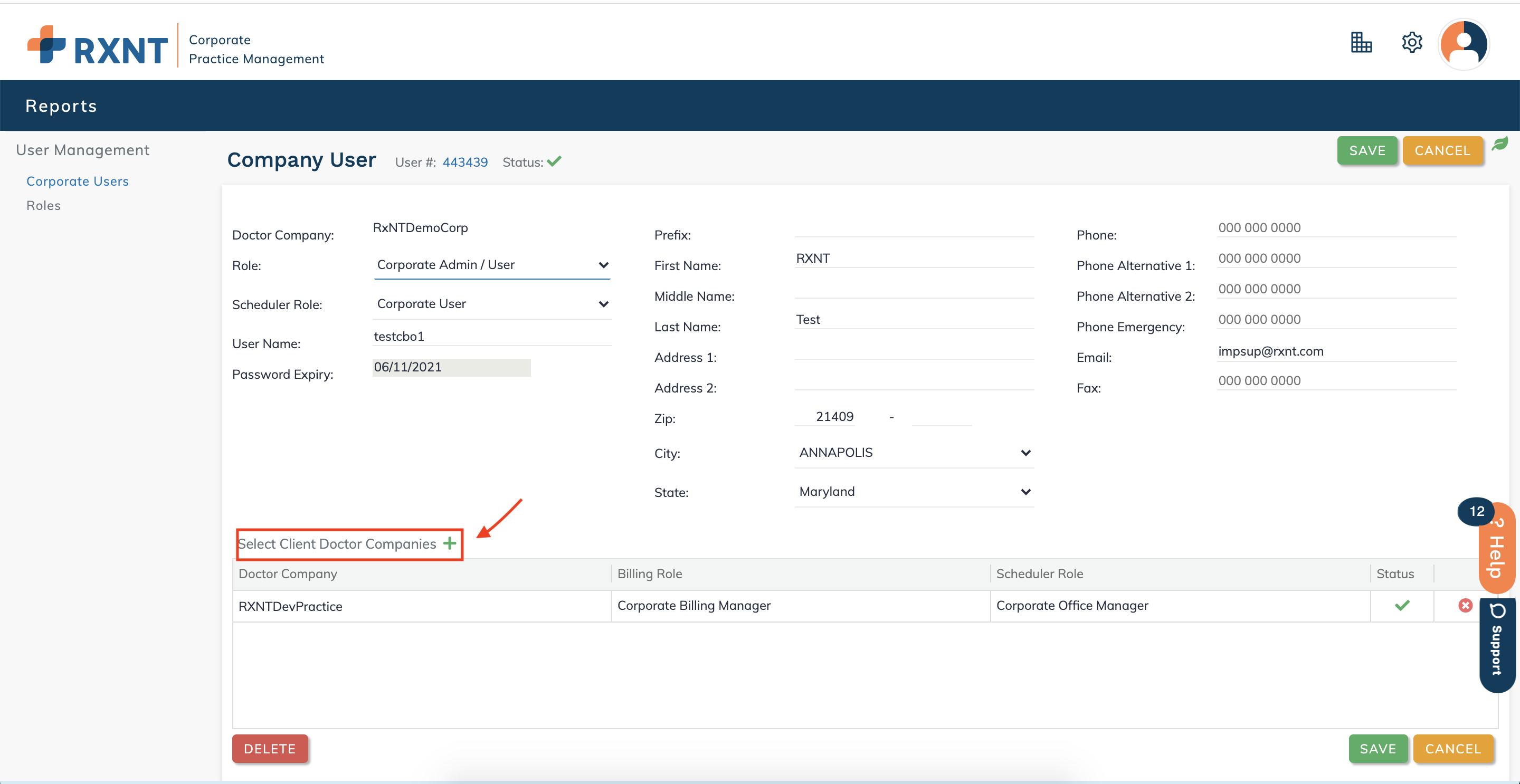The image size is (1520, 784).
Task: Select the Corporate Billing Manager cell
Action: 800,606
